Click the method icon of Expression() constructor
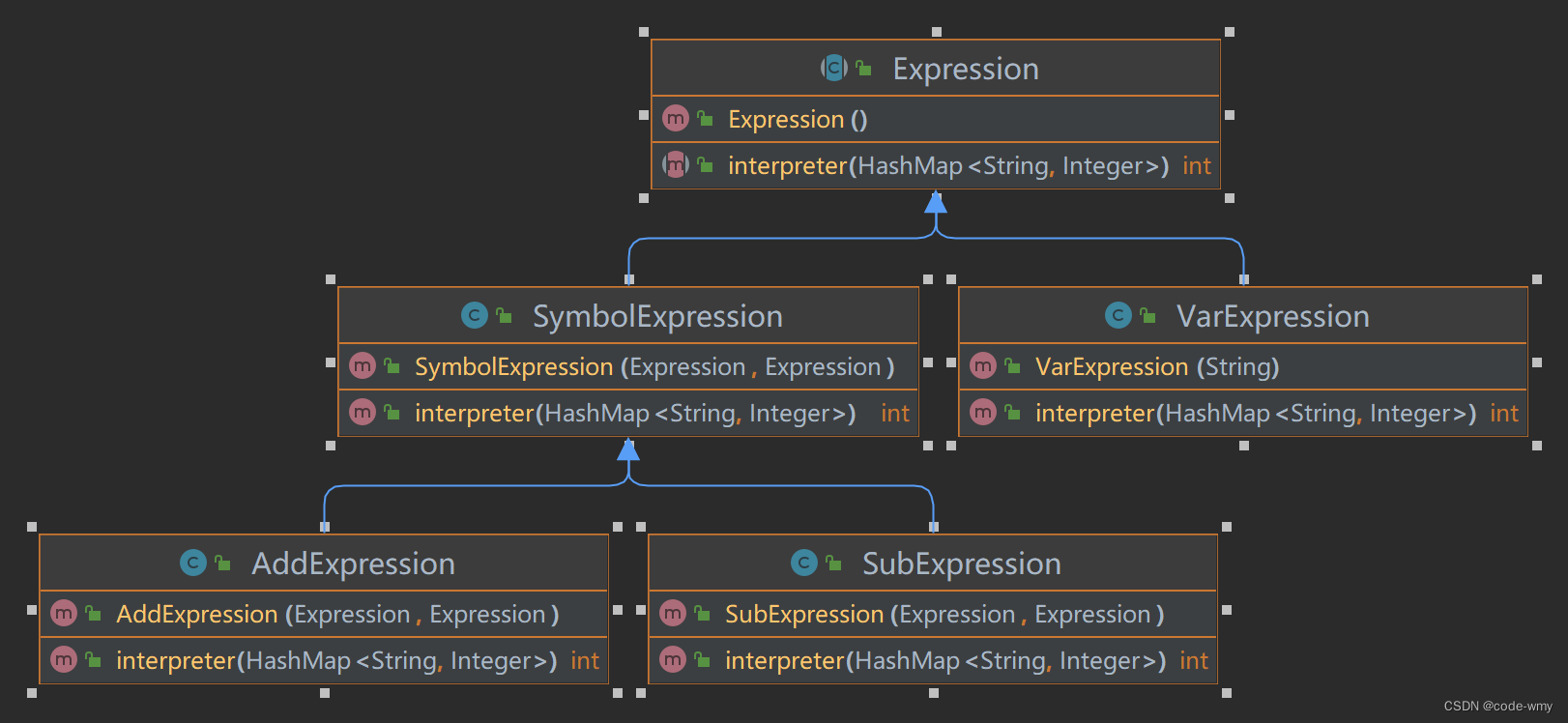Screen dimensions: 1568x723 [676, 119]
